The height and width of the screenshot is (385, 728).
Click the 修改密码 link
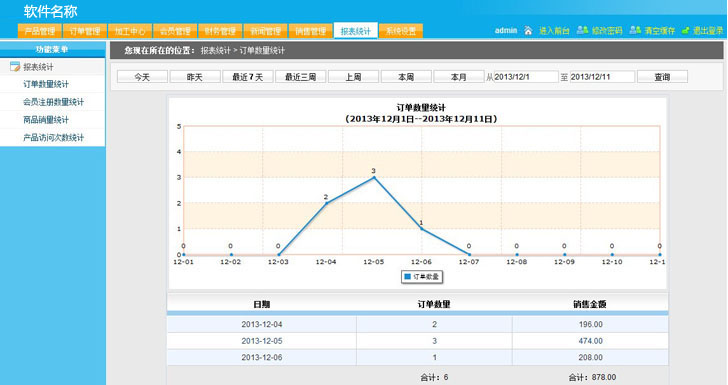tap(607, 31)
